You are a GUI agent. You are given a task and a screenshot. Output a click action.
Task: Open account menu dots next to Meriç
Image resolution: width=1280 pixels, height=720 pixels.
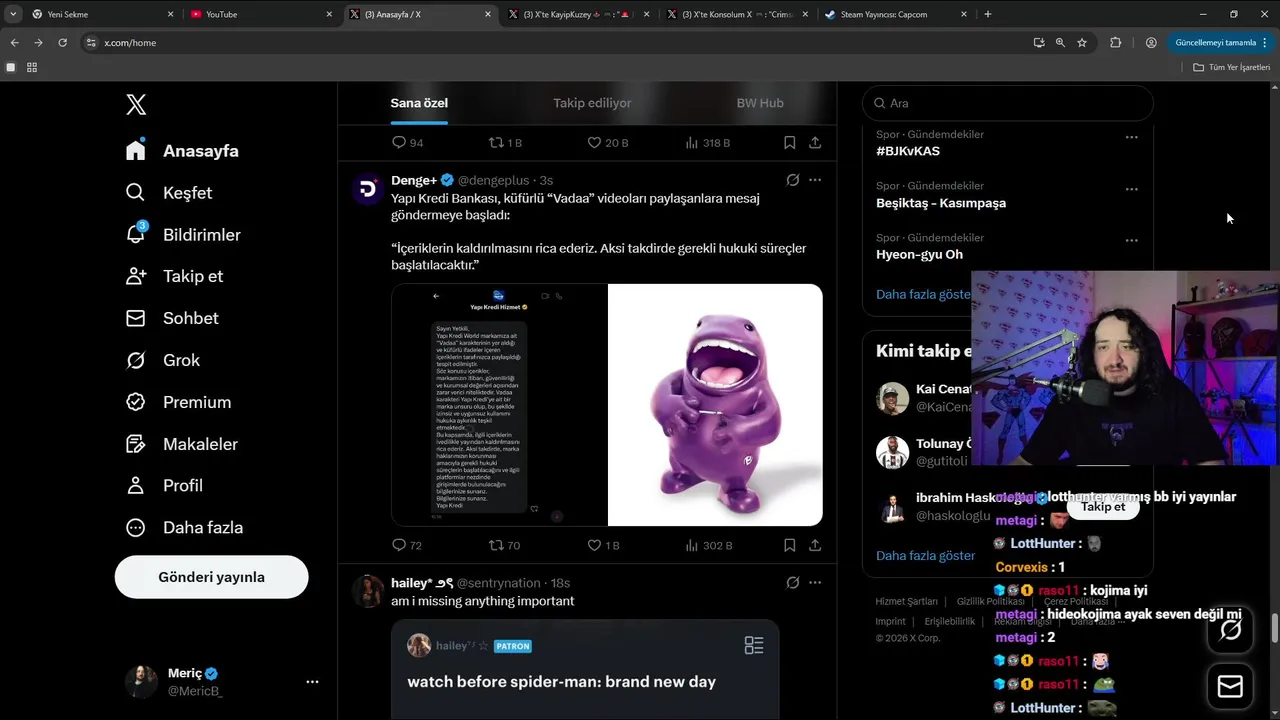tap(312, 681)
